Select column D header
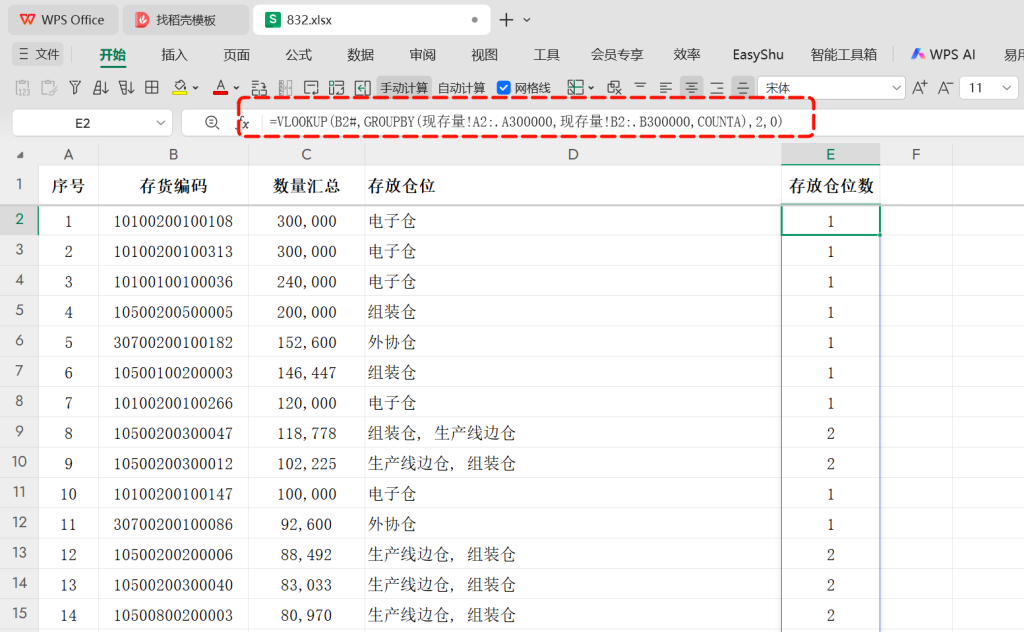 point(573,154)
